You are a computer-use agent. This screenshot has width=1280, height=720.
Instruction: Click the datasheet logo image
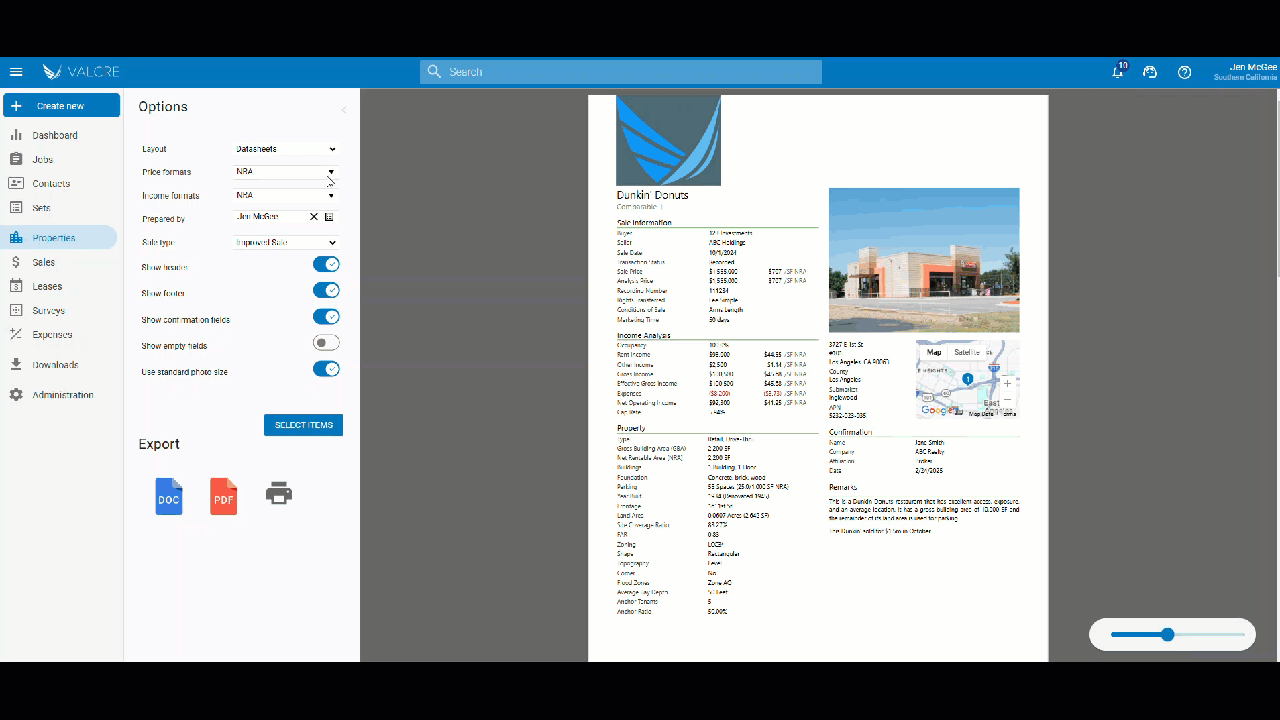pos(668,140)
